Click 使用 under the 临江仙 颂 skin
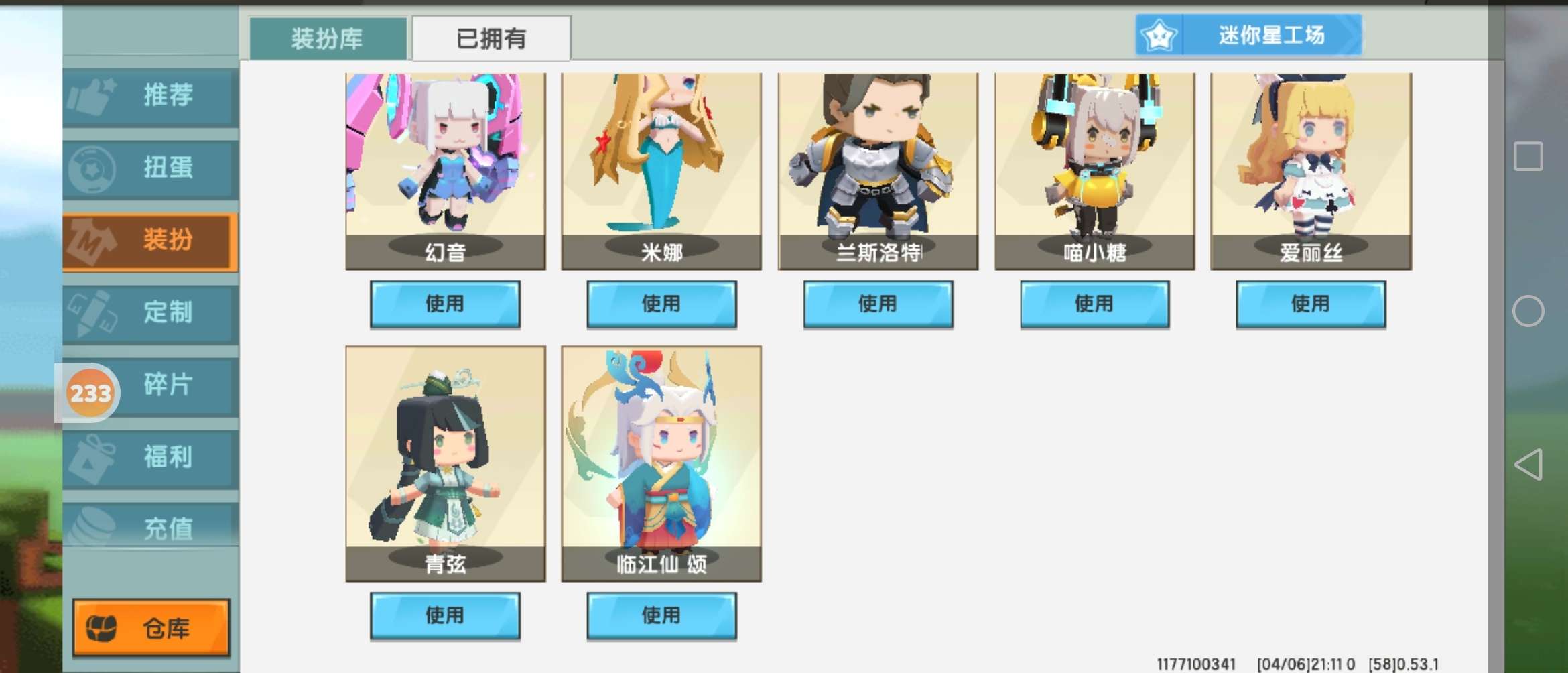Viewport: 1568px width, 673px height. 661,615
